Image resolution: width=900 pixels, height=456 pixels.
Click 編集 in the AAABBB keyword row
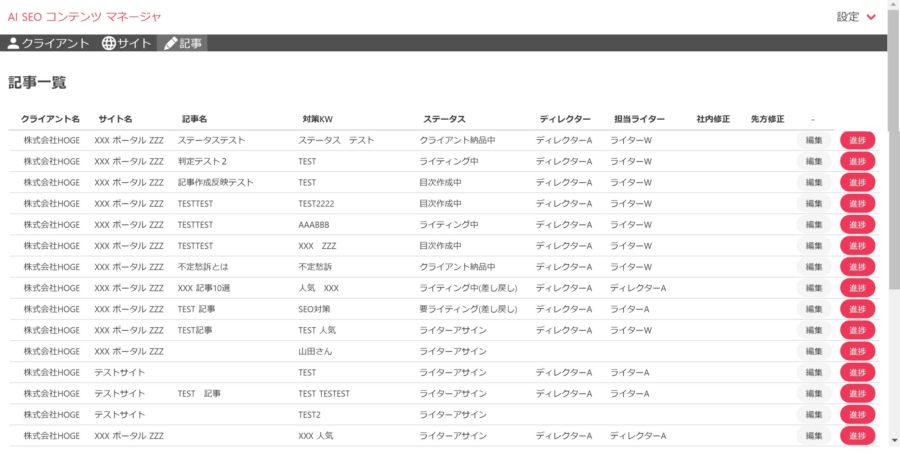point(814,225)
